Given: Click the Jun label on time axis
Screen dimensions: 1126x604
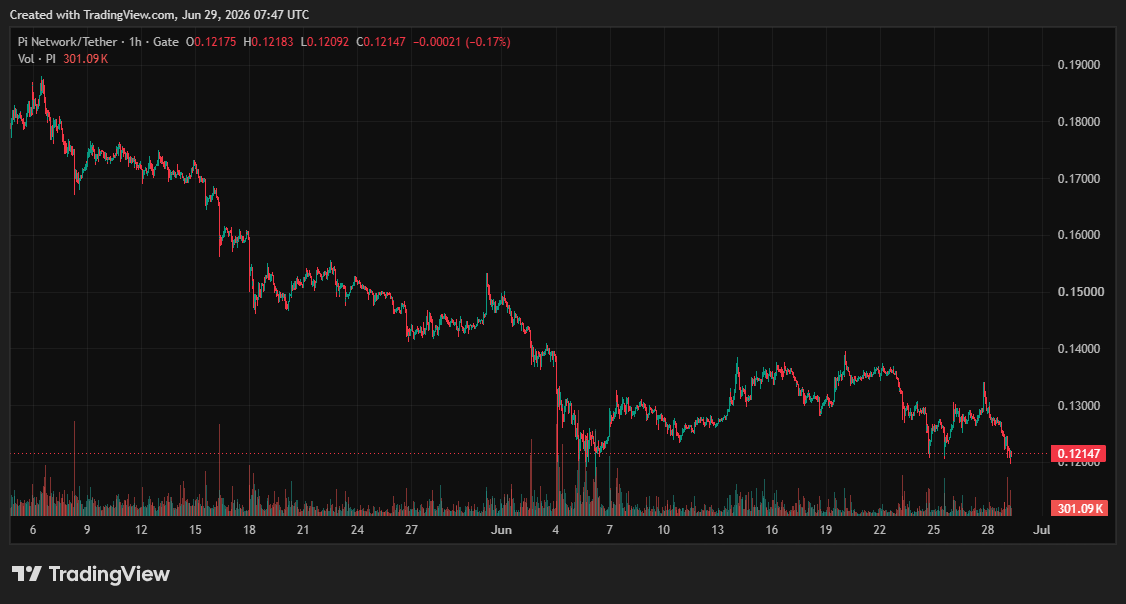Looking at the screenshot, I should [501, 529].
